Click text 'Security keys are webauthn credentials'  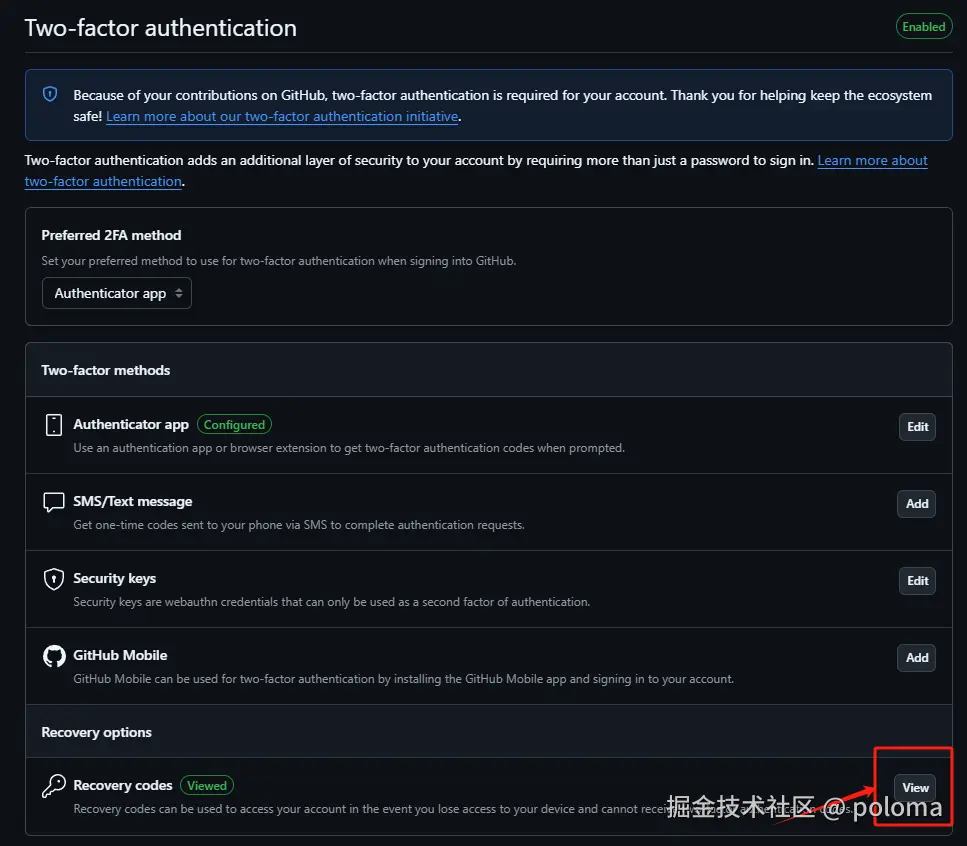(176, 602)
